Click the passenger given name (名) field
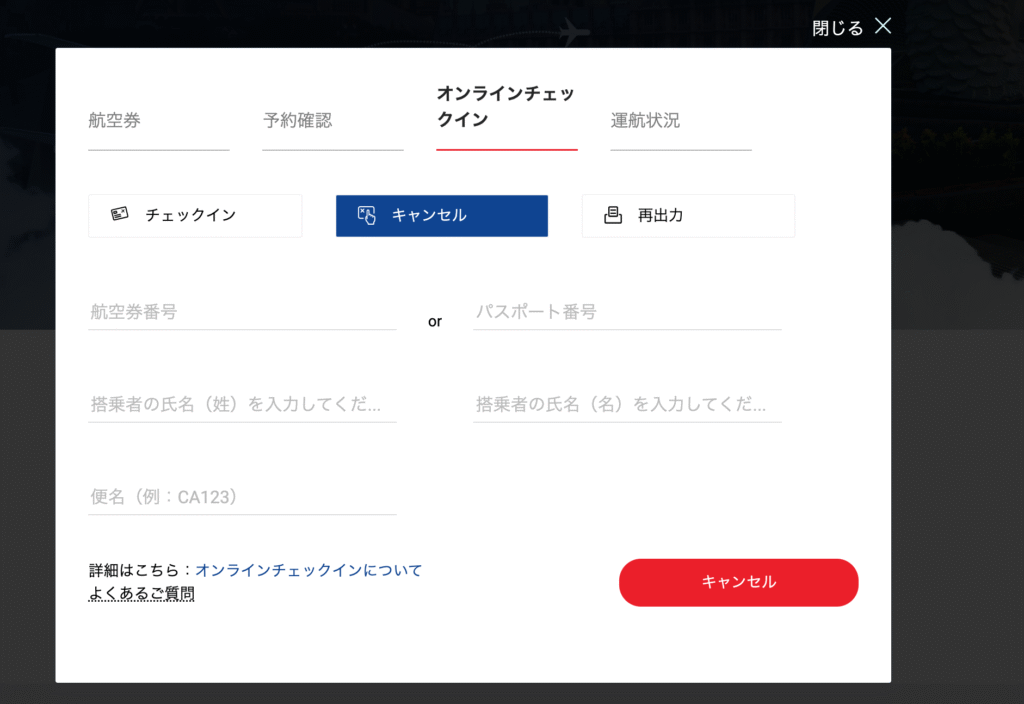 (627, 405)
